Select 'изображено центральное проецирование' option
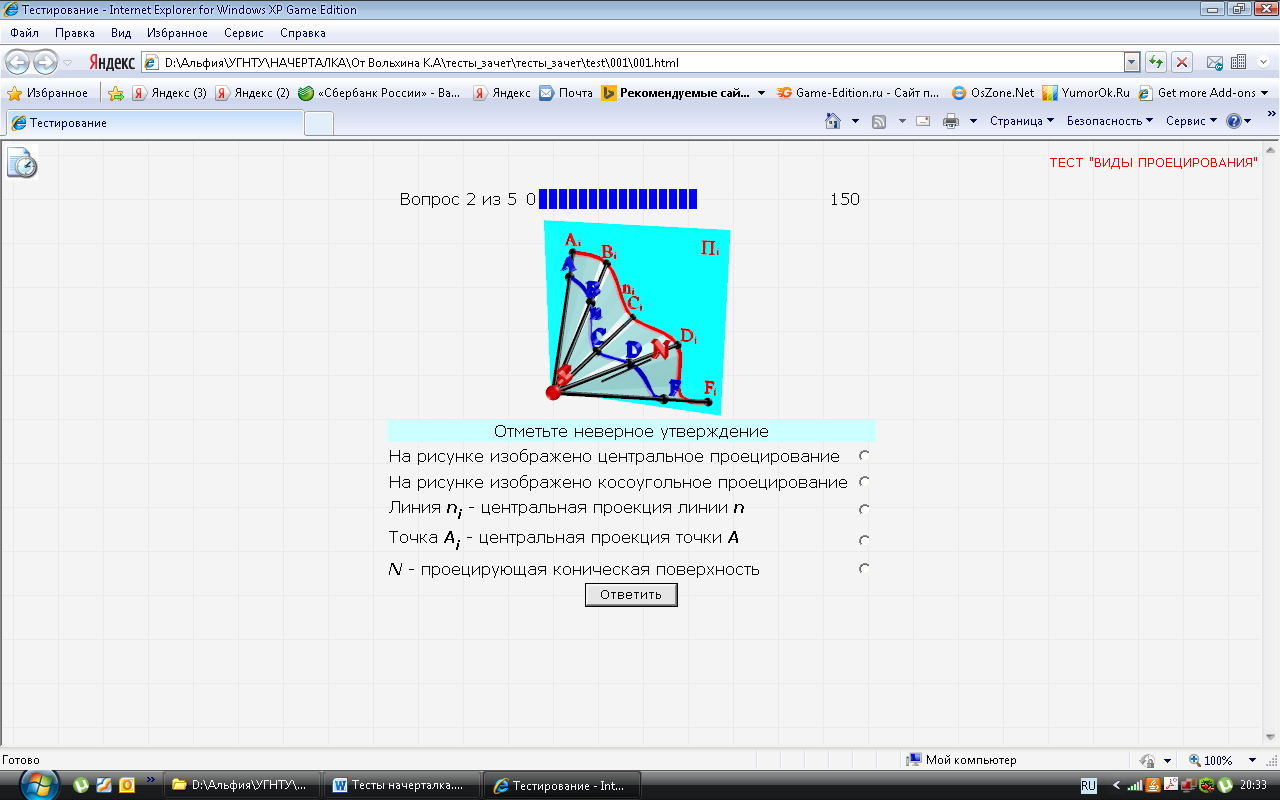Image resolution: width=1280 pixels, height=800 pixels. tap(864, 456)
